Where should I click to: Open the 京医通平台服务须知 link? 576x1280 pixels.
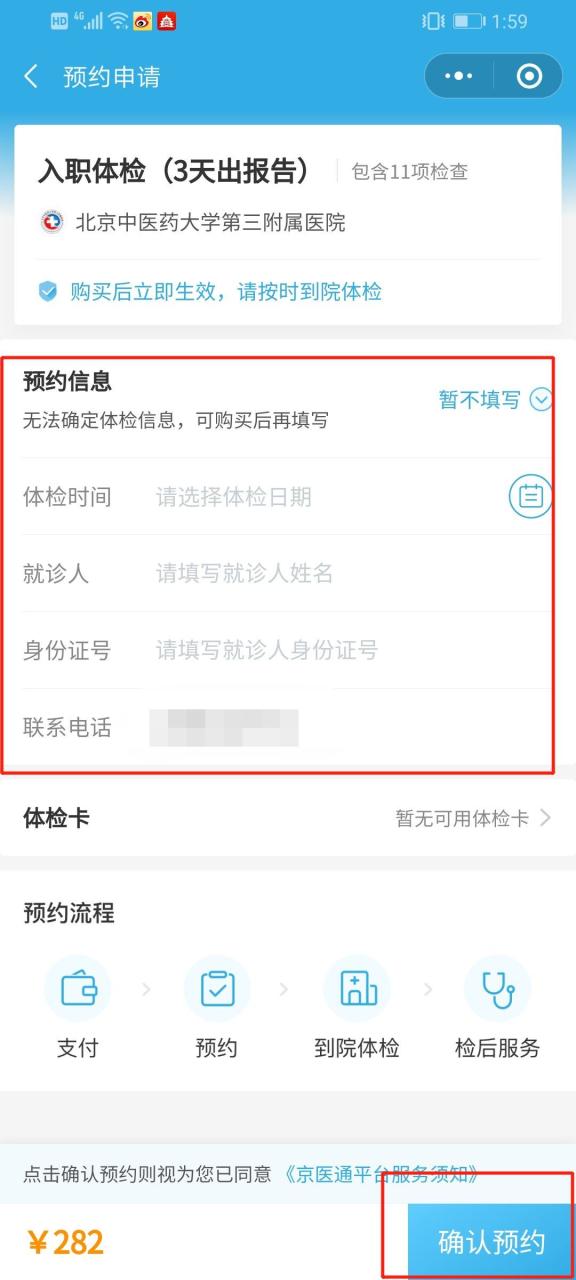[x=380, y=1174]
